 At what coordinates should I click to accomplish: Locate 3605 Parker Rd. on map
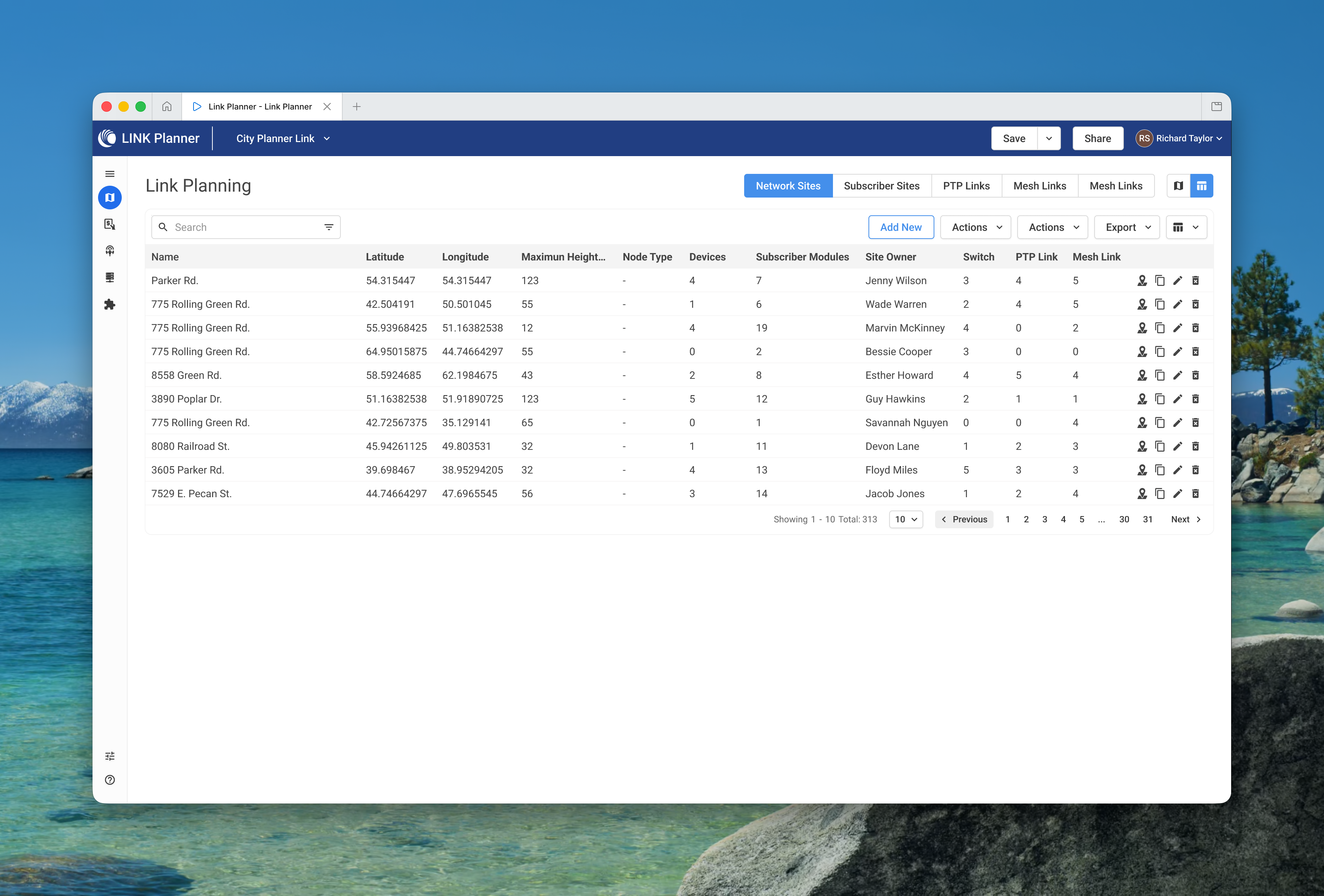1142,470
